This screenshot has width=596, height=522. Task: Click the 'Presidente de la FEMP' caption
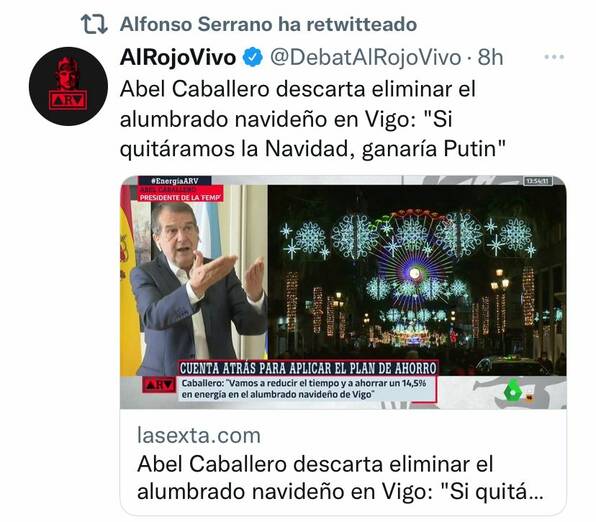point(181,198)
